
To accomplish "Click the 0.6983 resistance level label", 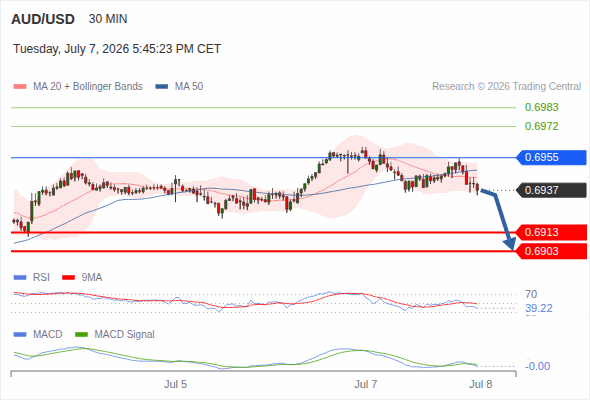I will tap(541, 107).
